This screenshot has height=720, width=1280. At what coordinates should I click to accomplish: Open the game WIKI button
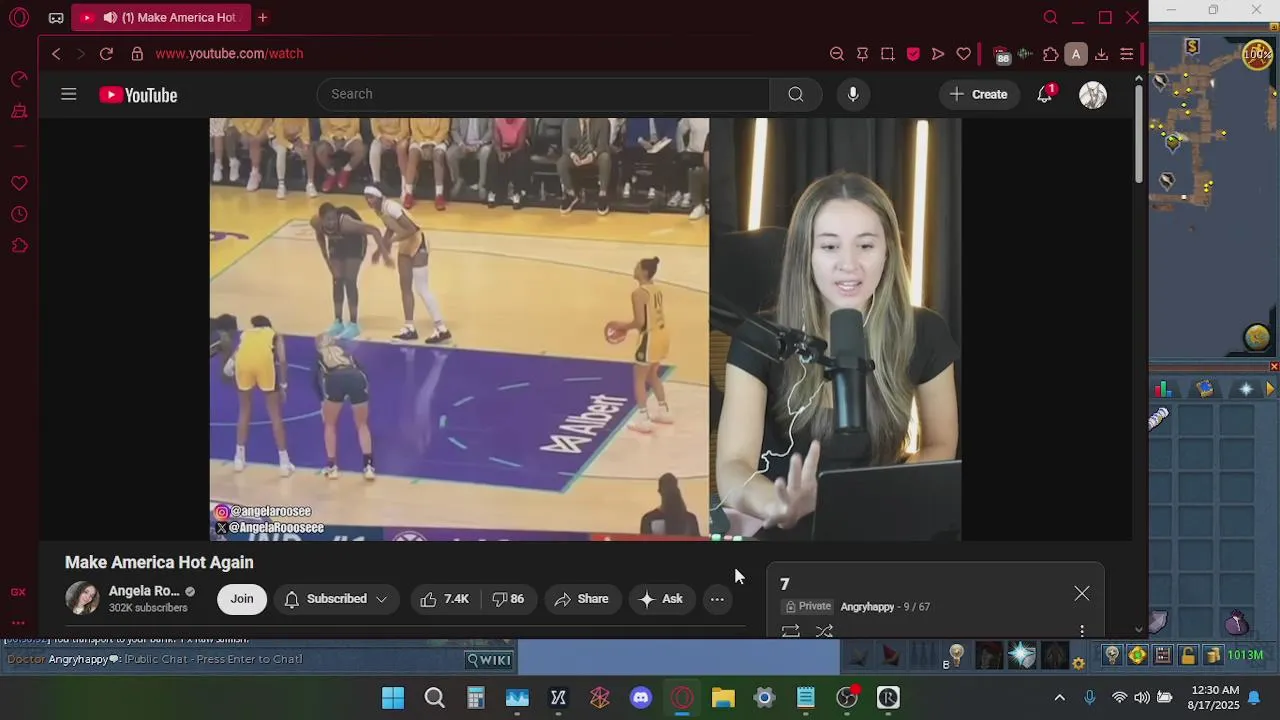[x=490, y=660]
